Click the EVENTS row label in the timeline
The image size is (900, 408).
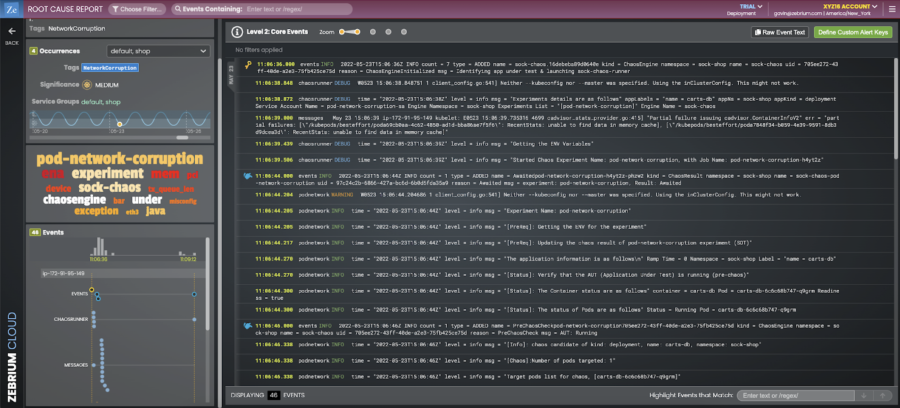click(x=79, y=294)
